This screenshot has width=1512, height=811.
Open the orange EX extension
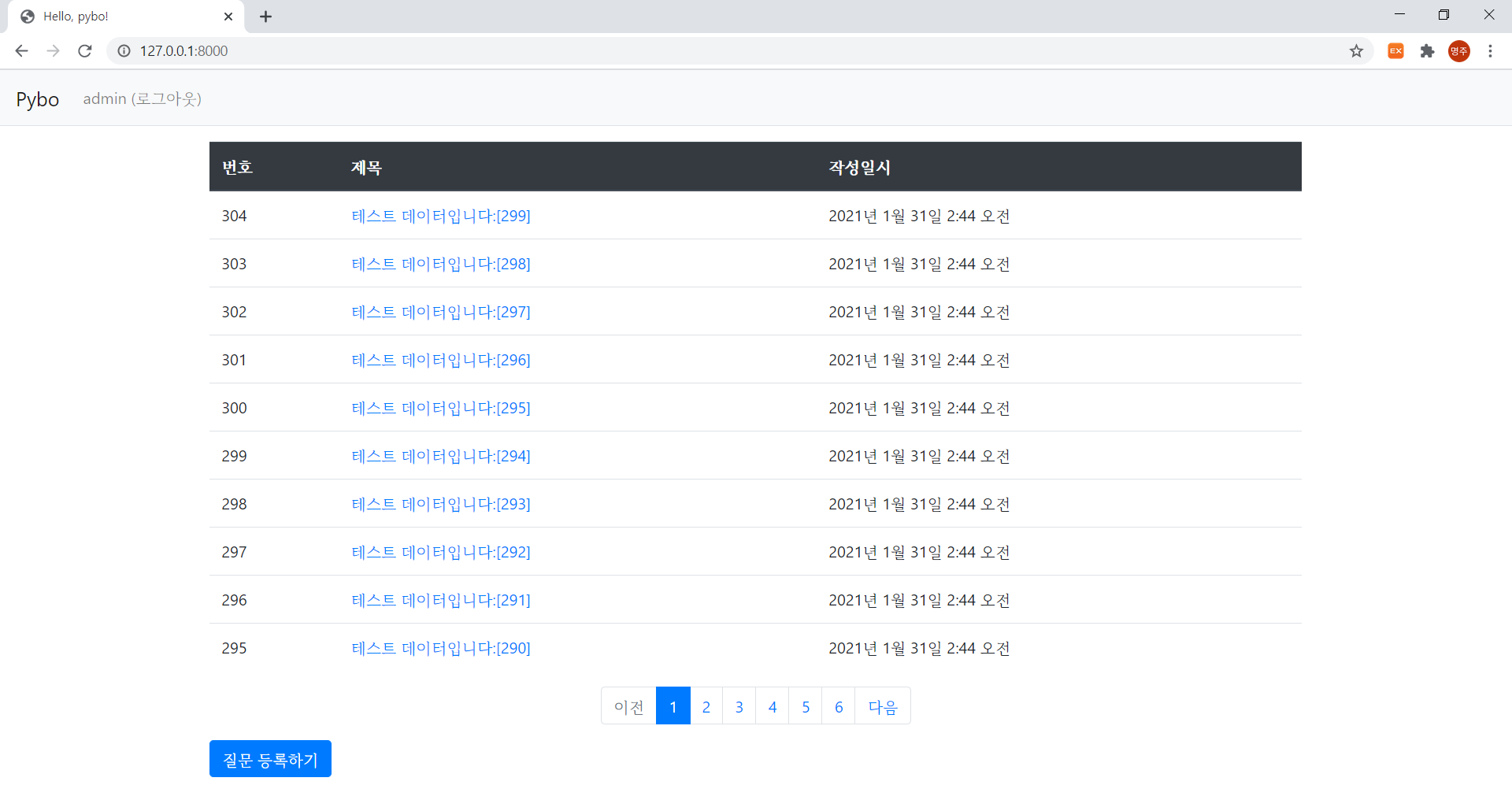tap(1395, 50)
